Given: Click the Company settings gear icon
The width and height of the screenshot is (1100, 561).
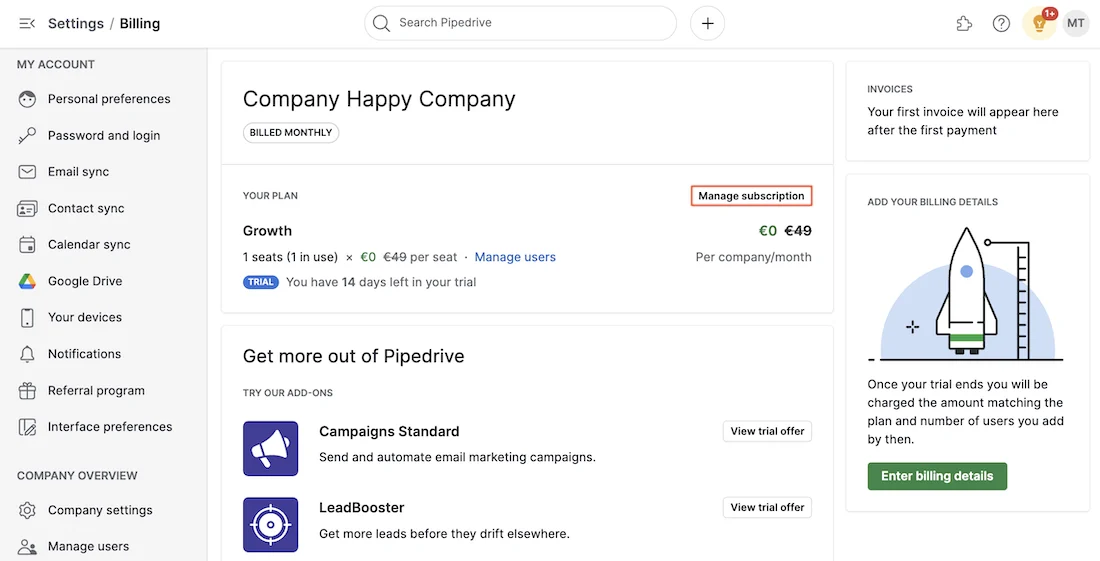Looking at the screenshot, I should coord(27,510).
